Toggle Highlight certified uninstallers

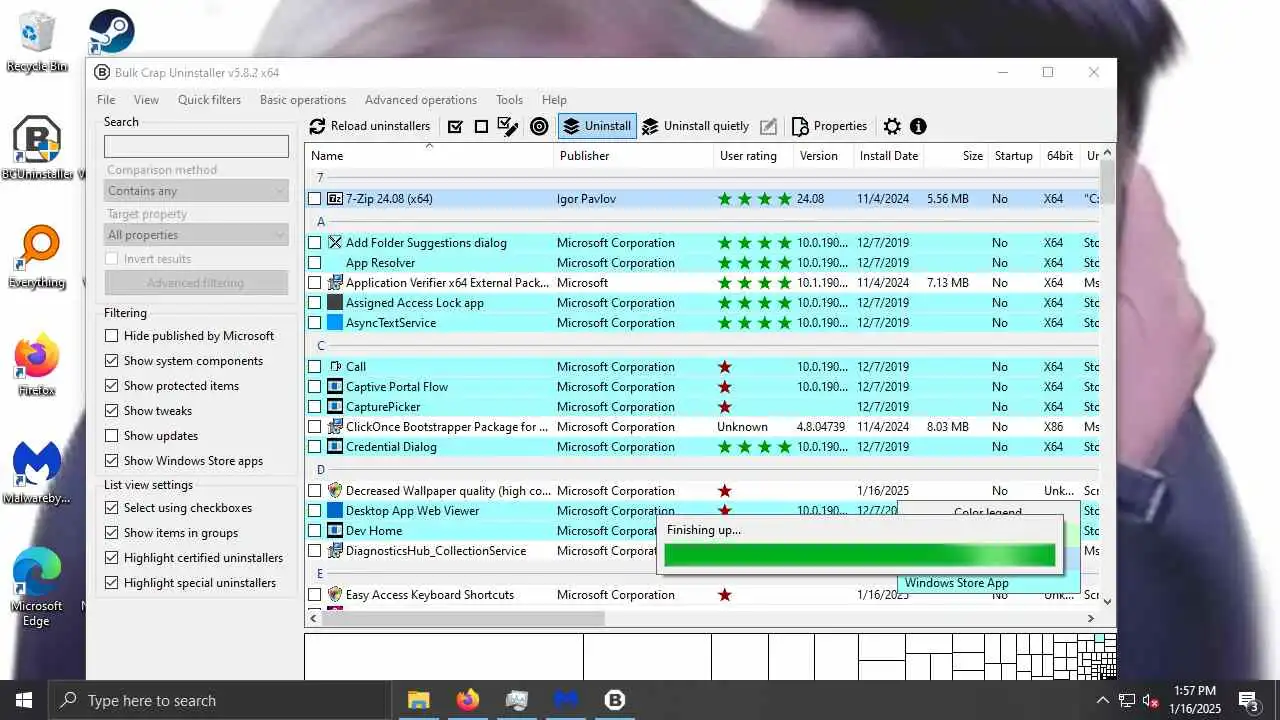[112, 558]
